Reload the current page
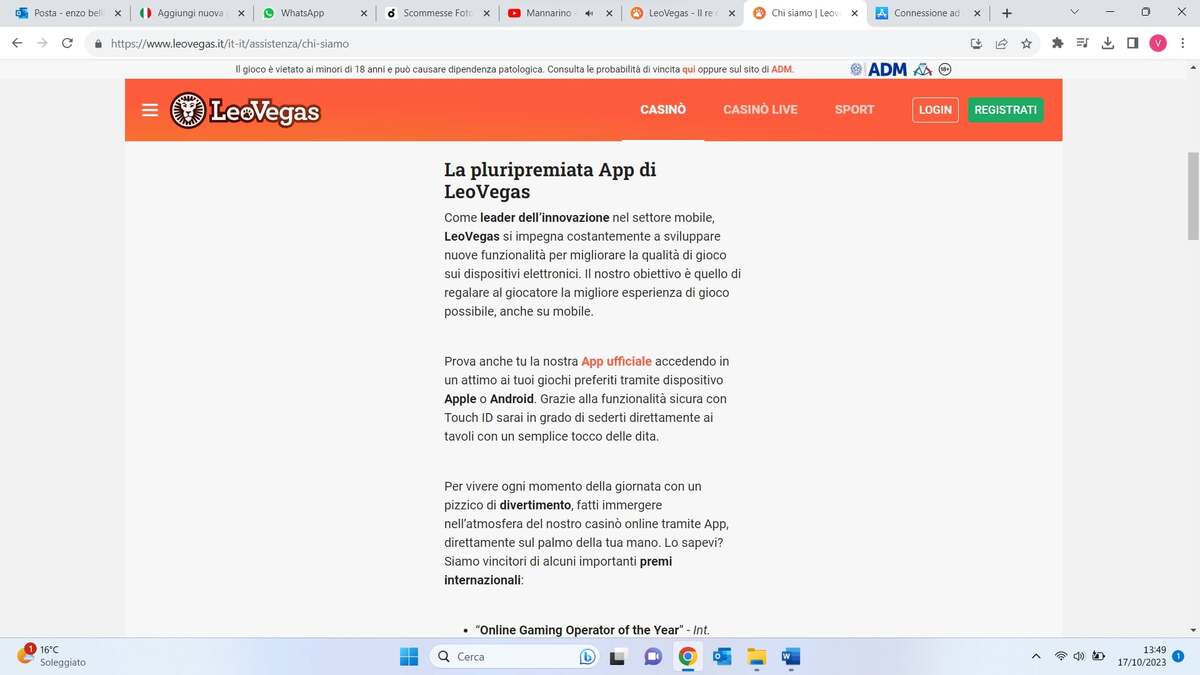Screen dimensions: 1200x675 tap(67, 43)
